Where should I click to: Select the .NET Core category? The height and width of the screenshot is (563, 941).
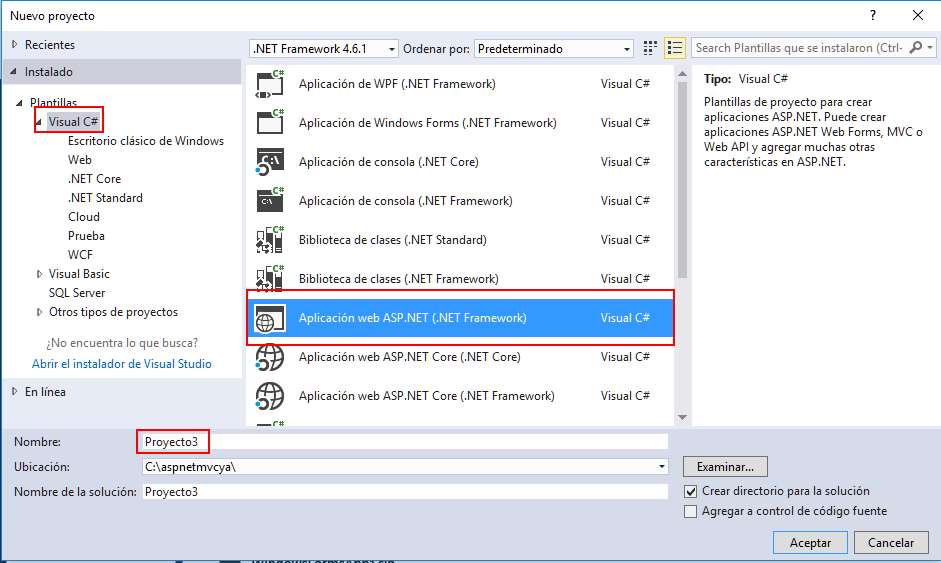pyautogui.click(x=94, y=179)
